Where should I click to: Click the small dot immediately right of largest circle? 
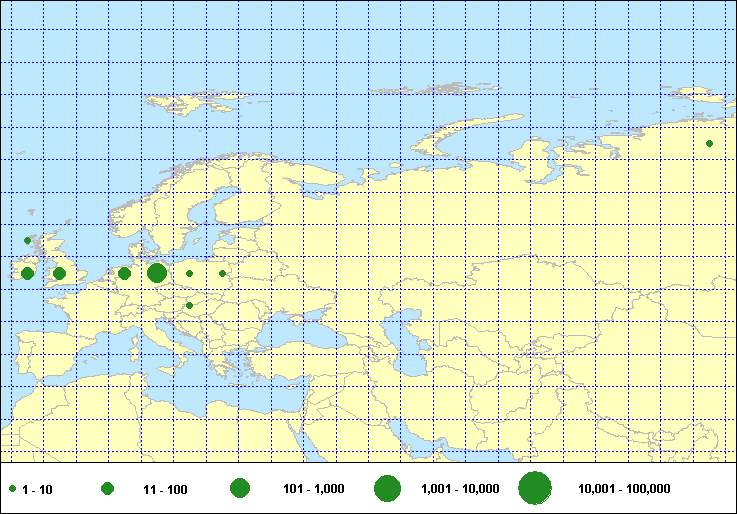coord(189,273)
